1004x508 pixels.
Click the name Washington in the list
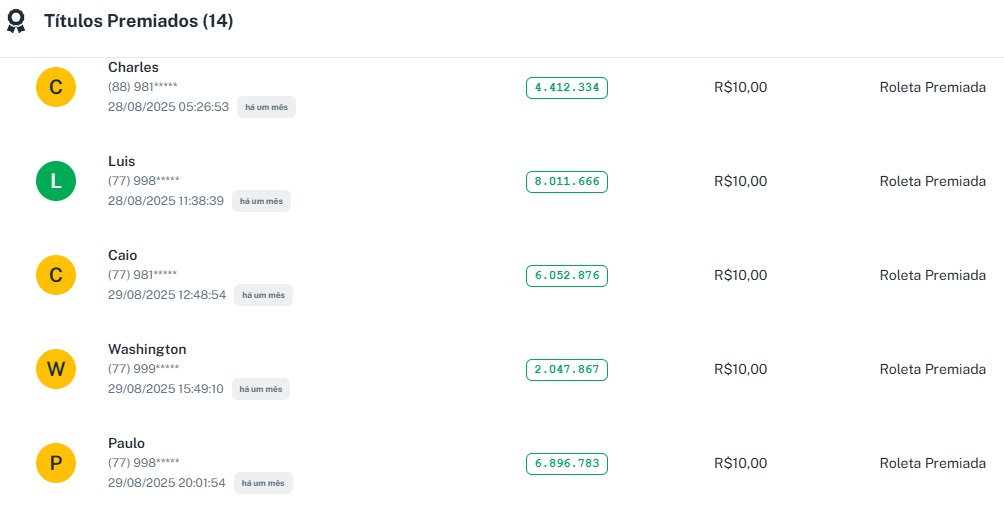[147, 349]
